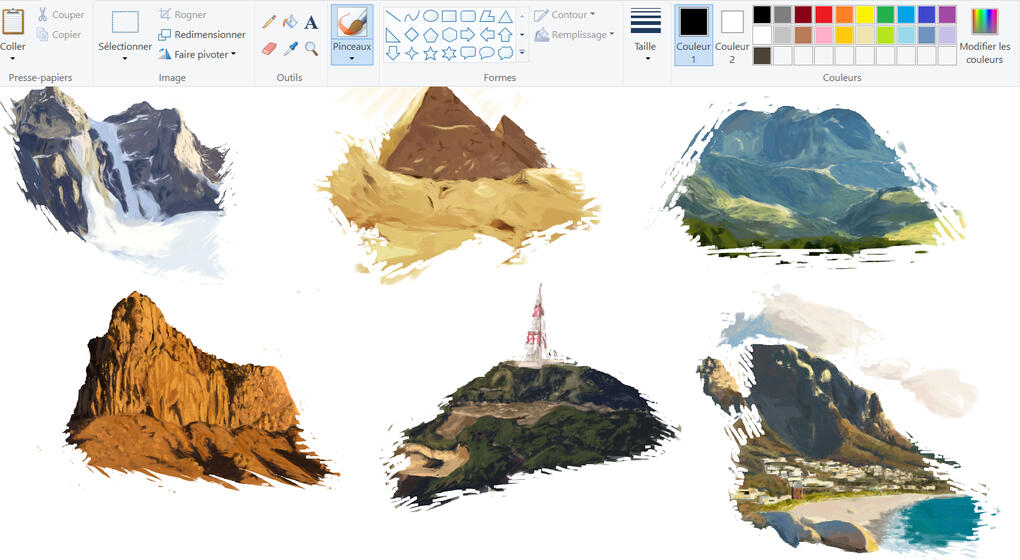Activate the Text tool
Image resolution: width=1020 pixels, height=560 pixels.
tap(311, 22)
